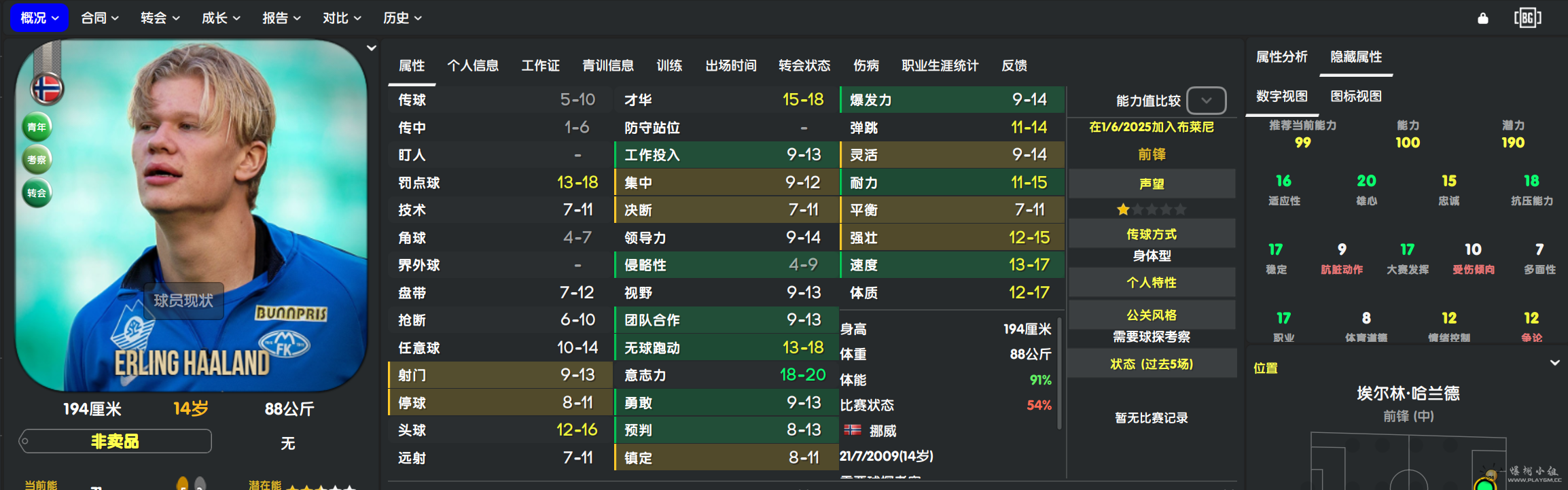Switch to the 青训信息 tab

tap(608, 66)
